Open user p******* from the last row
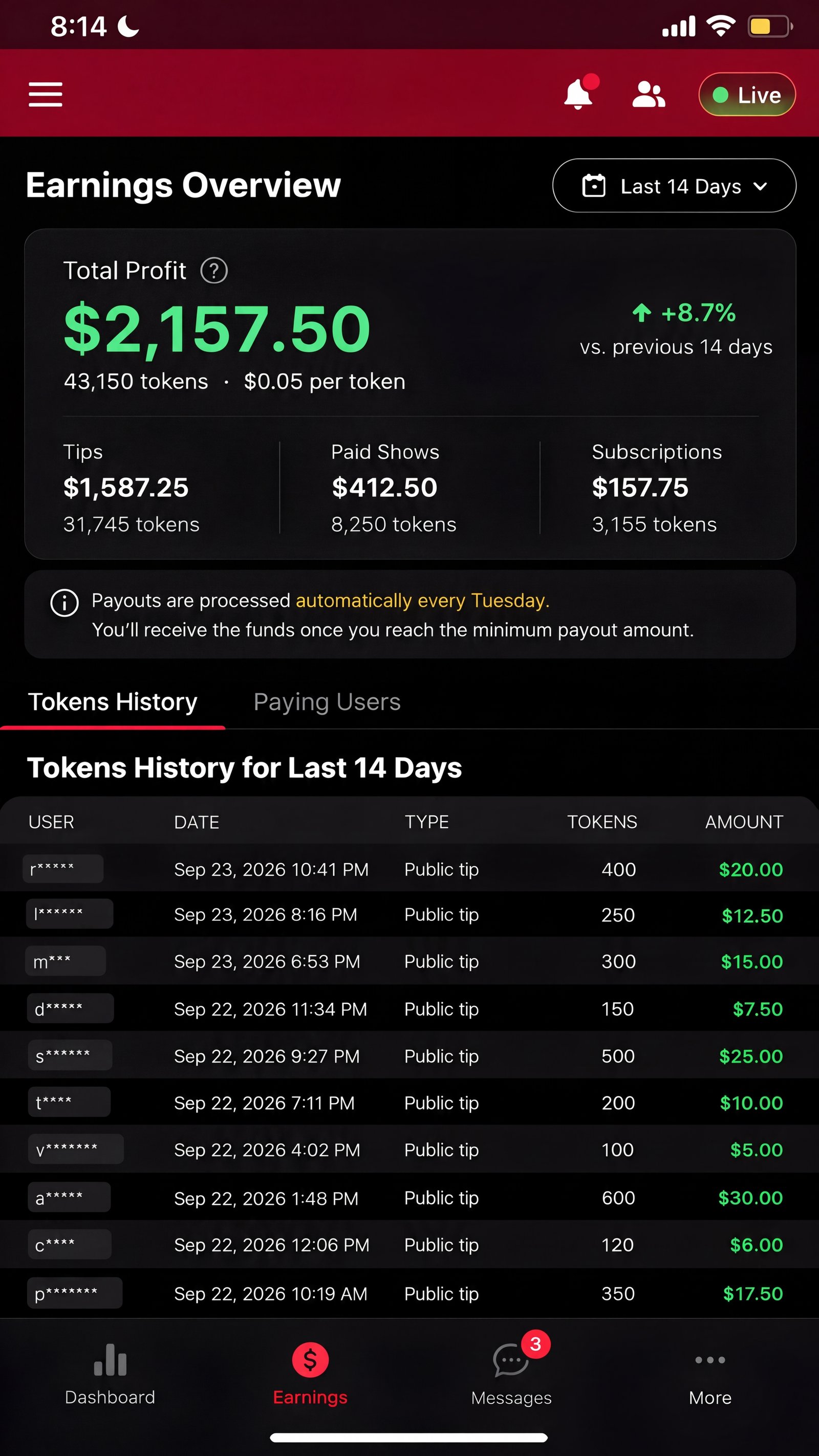Image resolution: width=819 pixels, height=1456 pixels. (75, 1293)
